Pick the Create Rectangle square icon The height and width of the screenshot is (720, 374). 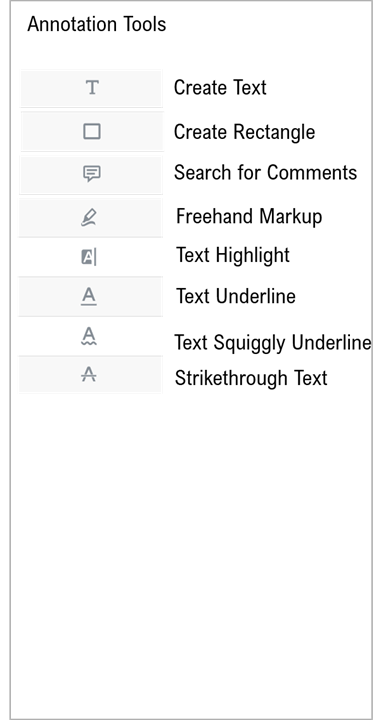click(92, 131)
